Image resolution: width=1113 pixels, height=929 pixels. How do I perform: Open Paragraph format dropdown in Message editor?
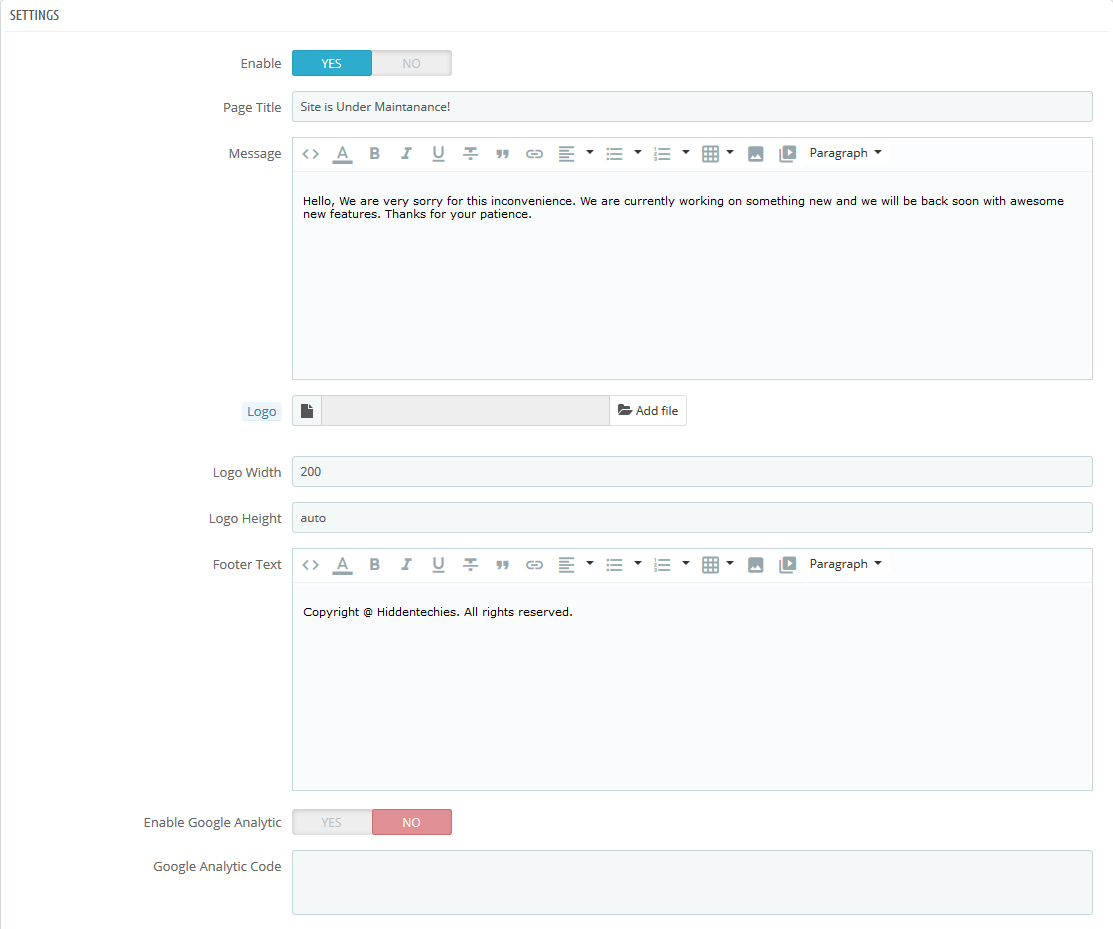coord(845,154)
